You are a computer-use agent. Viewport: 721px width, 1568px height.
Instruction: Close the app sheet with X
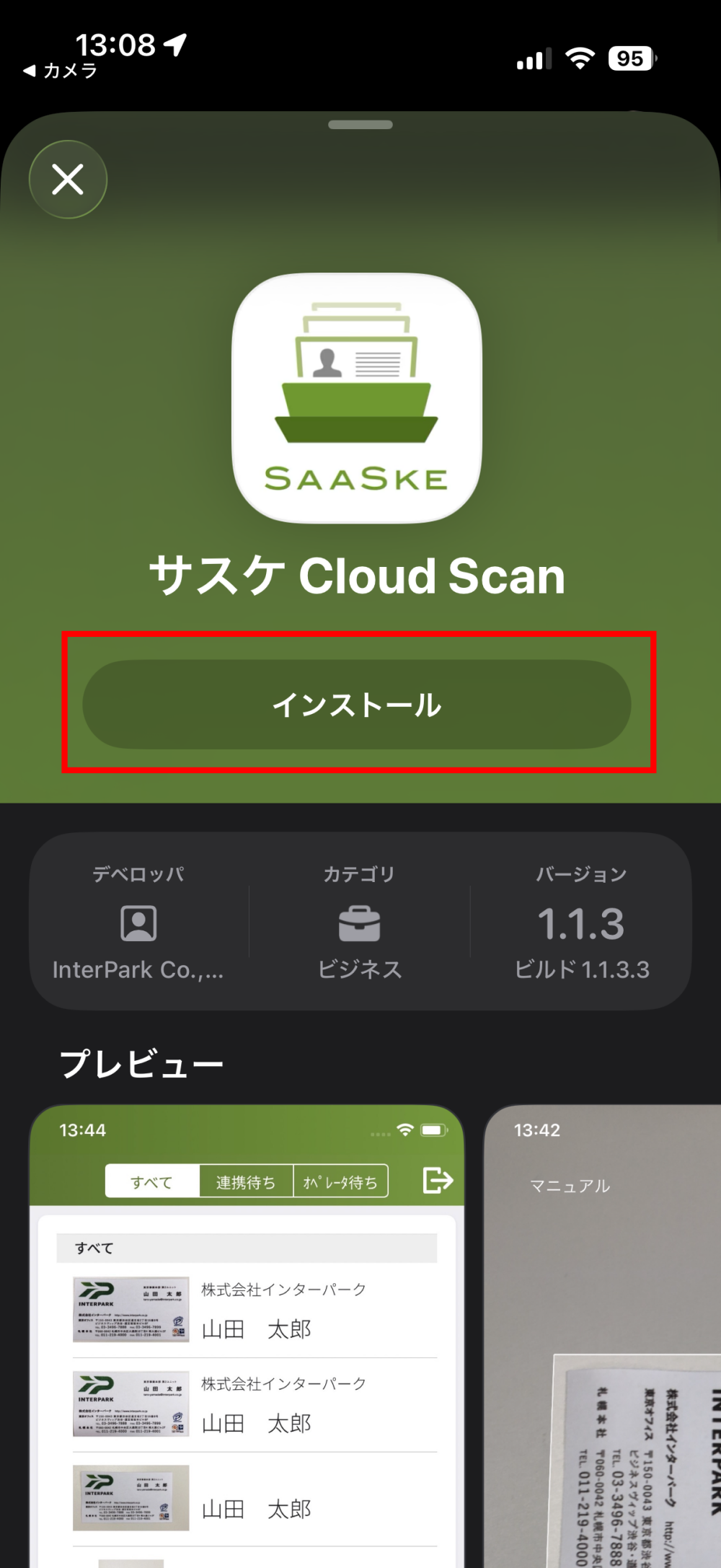tap(68, 180)
